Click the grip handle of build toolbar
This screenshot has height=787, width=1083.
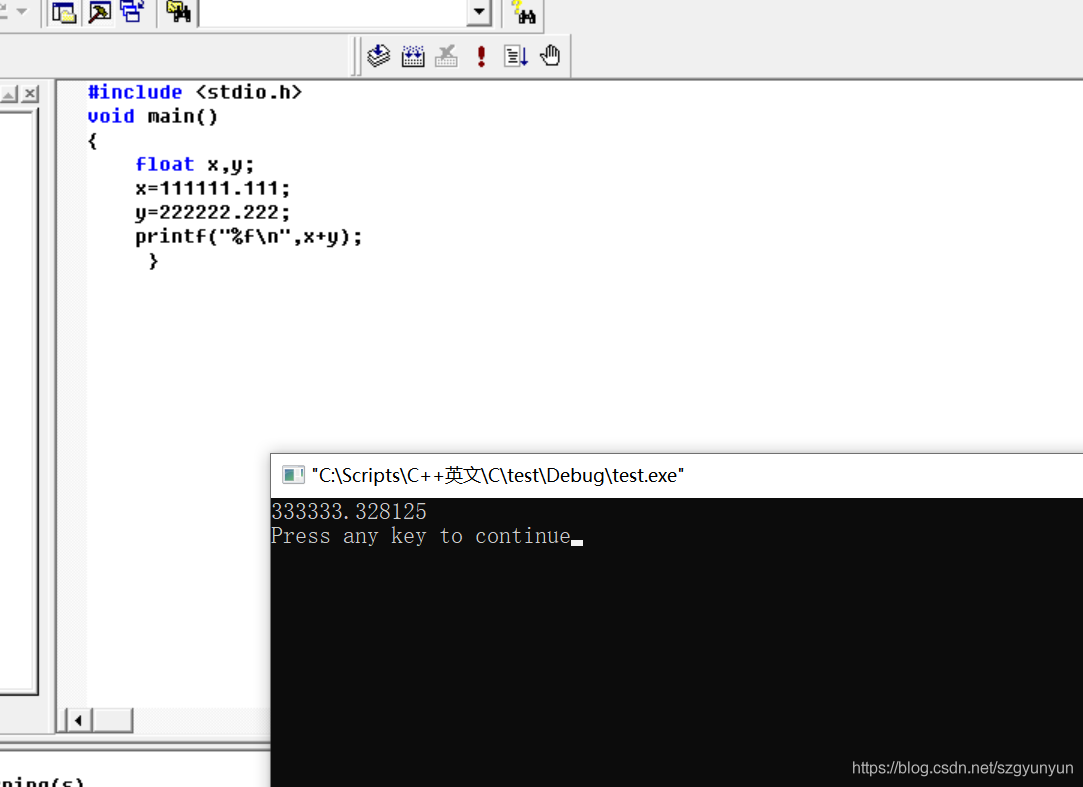[x=356, y=56]
